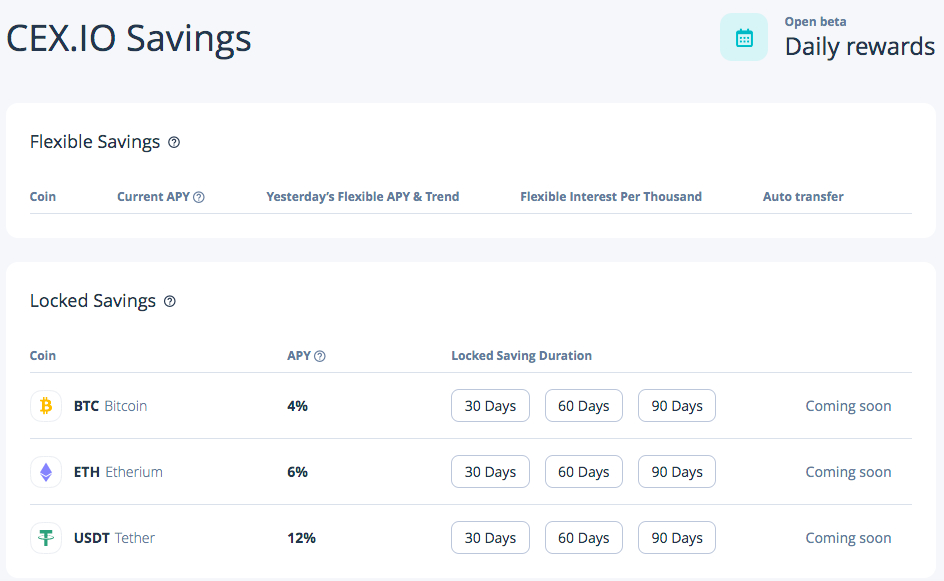Viewport: 944px width, 581px height.
Task: Select 60 Days duration for BTC
Action: point(583,406)
